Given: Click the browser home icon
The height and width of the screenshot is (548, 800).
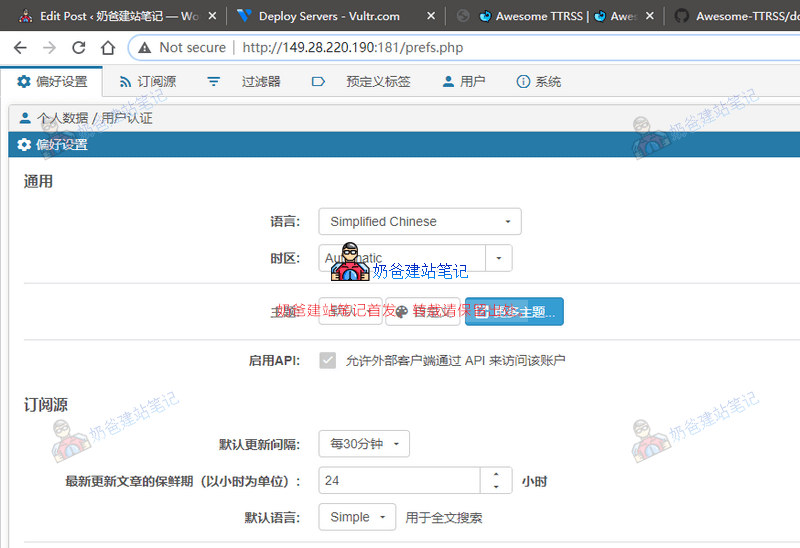Looking at the screenshot, I should tap(108, 47).
